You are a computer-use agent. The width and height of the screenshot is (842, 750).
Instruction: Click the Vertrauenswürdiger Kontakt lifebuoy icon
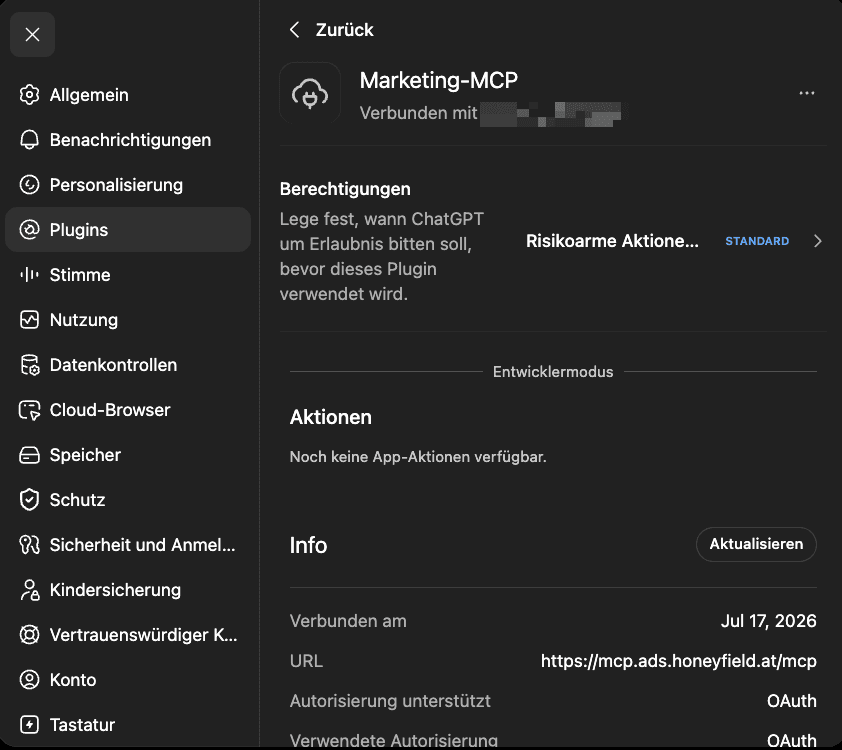click(30, 635)
